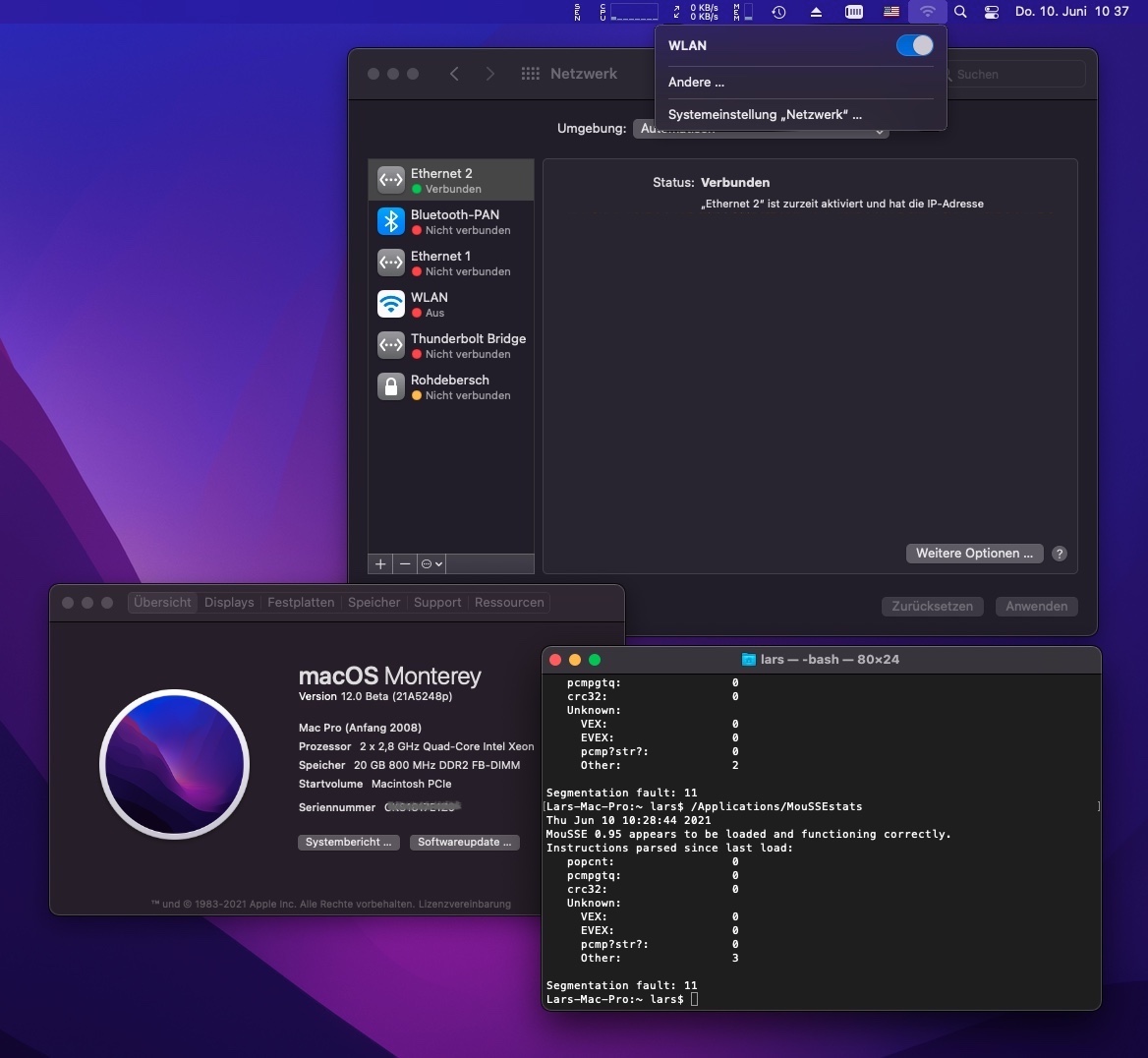Go back in Netzwerk preferences toolbar
The height and width of the screenshot is (1058, 1148).
[x=455, y=74]
